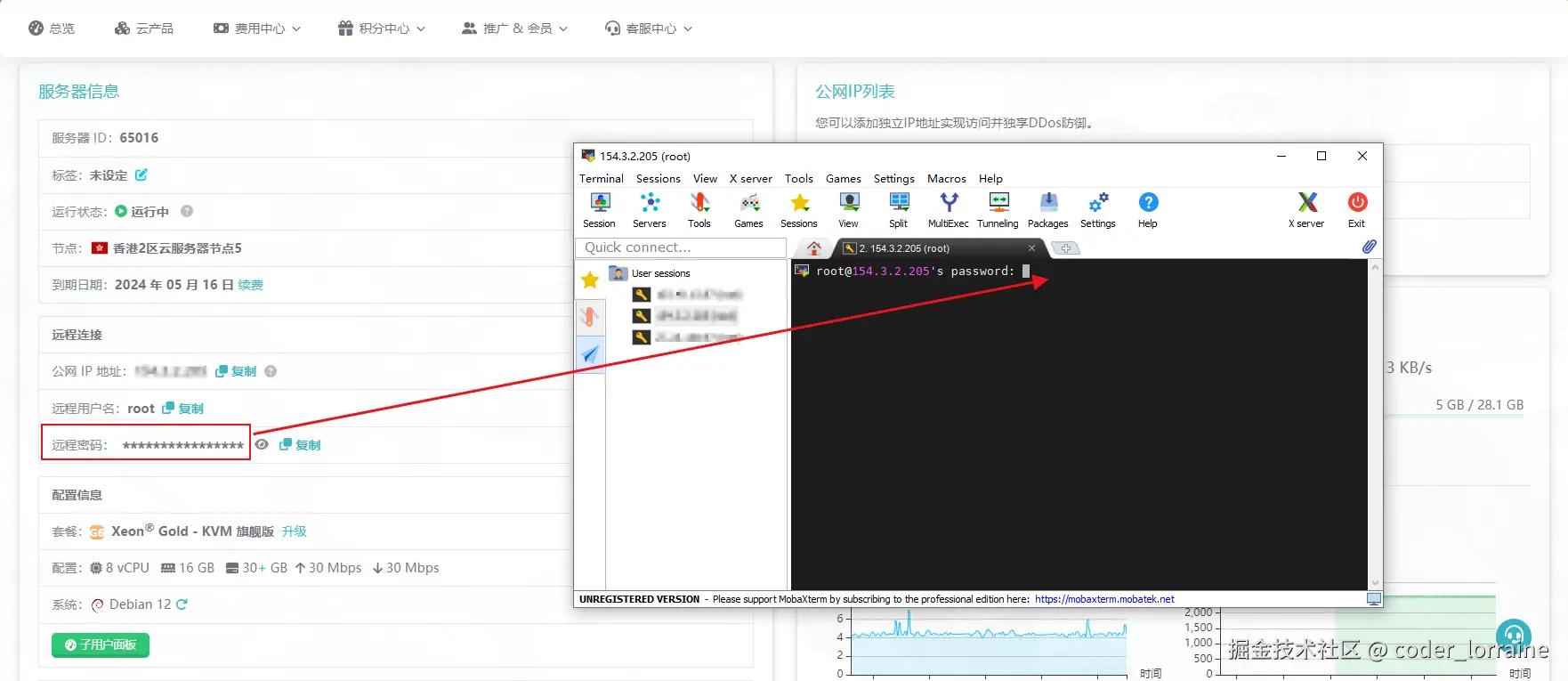
Task: Open the Sessions menu in menu bar
Action: pos(659,179)
